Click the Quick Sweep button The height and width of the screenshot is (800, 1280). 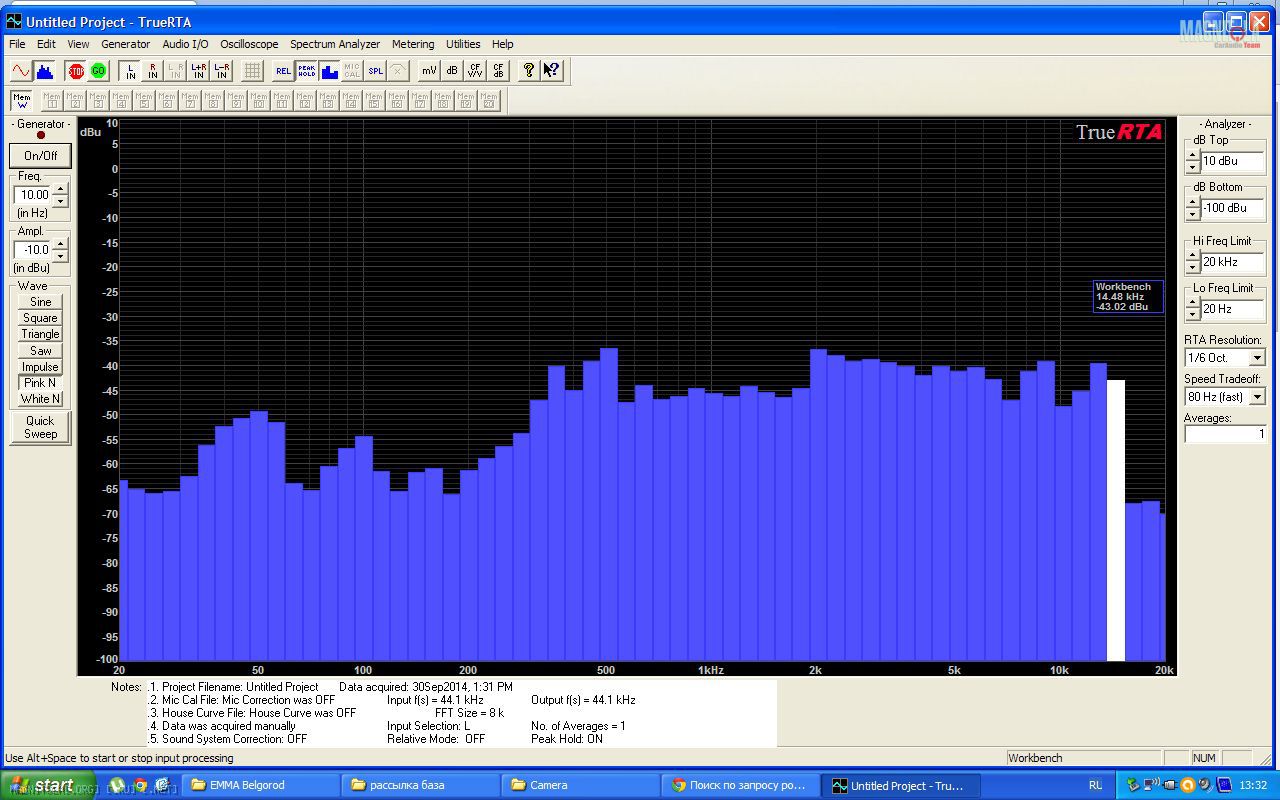click(41, 427)
